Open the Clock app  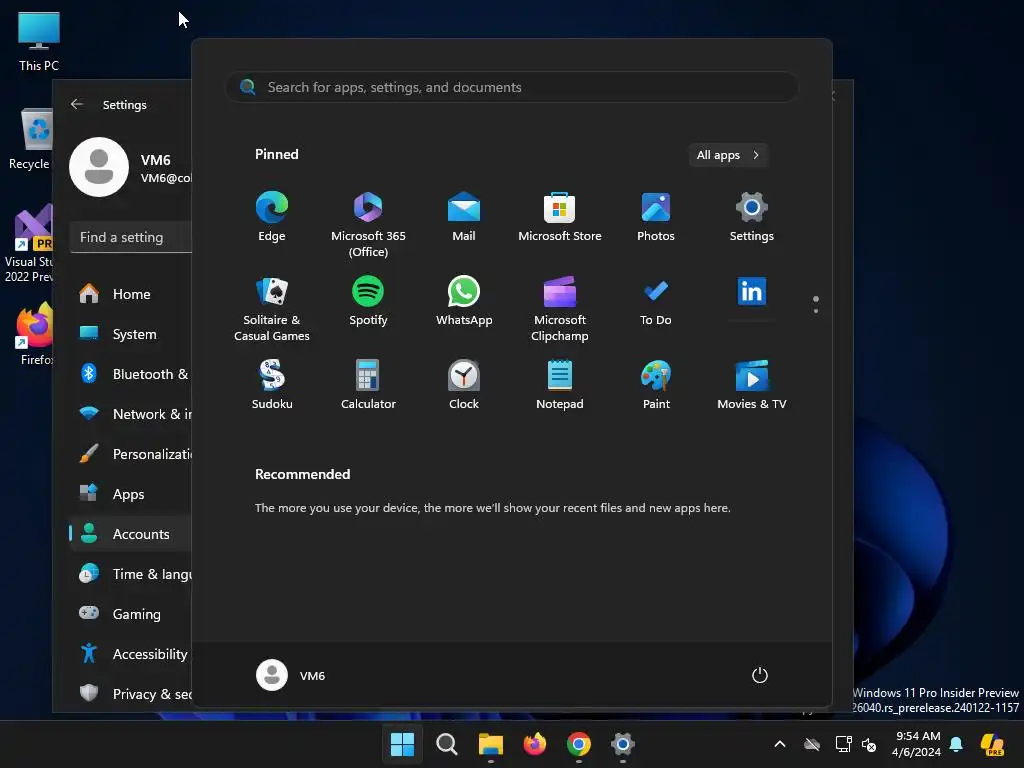pos(464,385)
